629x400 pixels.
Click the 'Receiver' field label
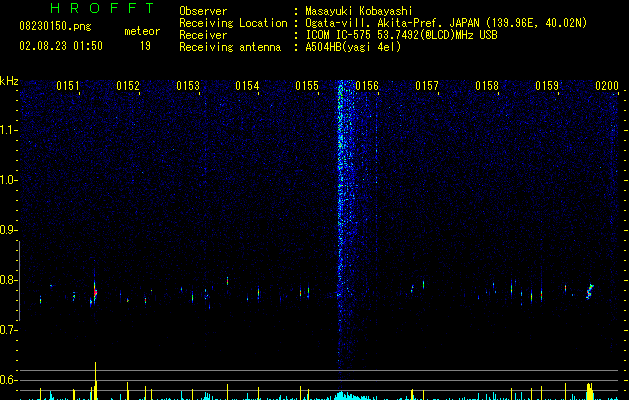203,35
